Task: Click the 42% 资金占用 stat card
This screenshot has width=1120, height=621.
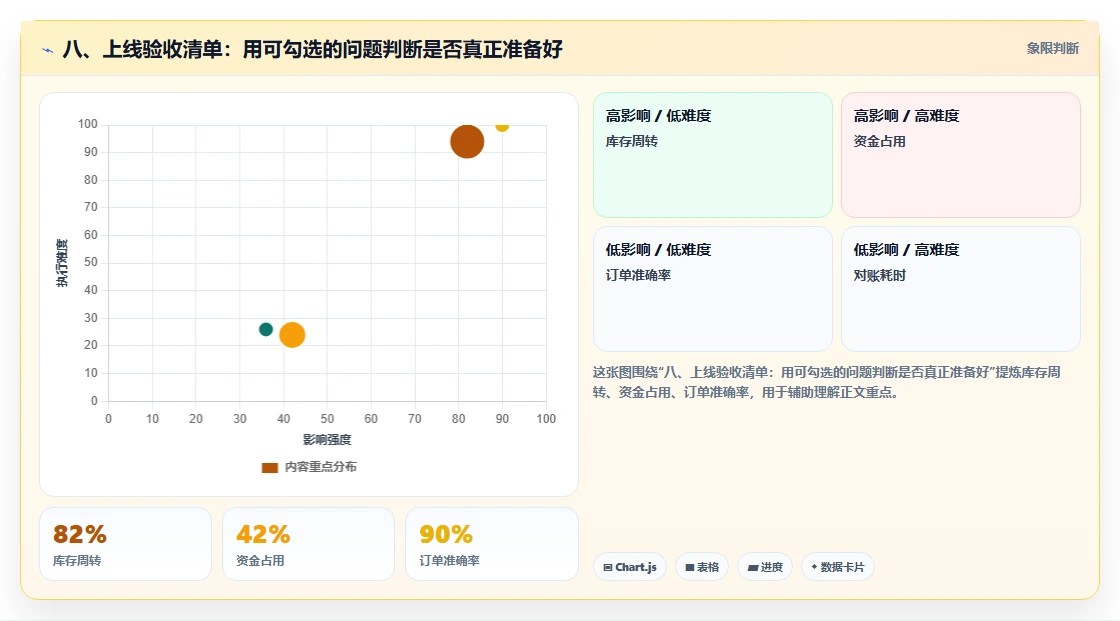Action: tap(309, 544)
